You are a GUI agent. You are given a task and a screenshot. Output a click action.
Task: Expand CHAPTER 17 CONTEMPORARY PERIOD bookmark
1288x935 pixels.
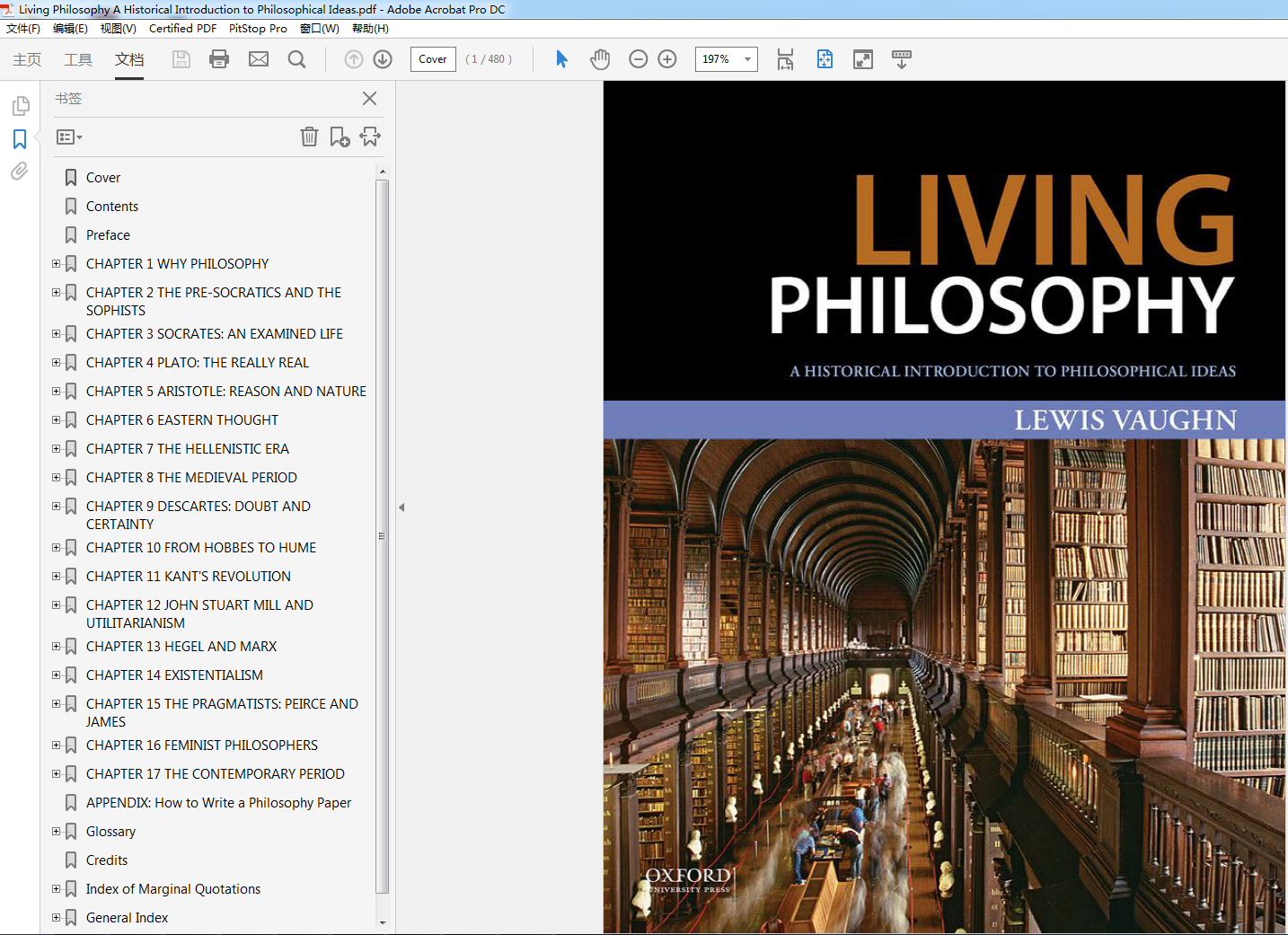tap(57, 774)
